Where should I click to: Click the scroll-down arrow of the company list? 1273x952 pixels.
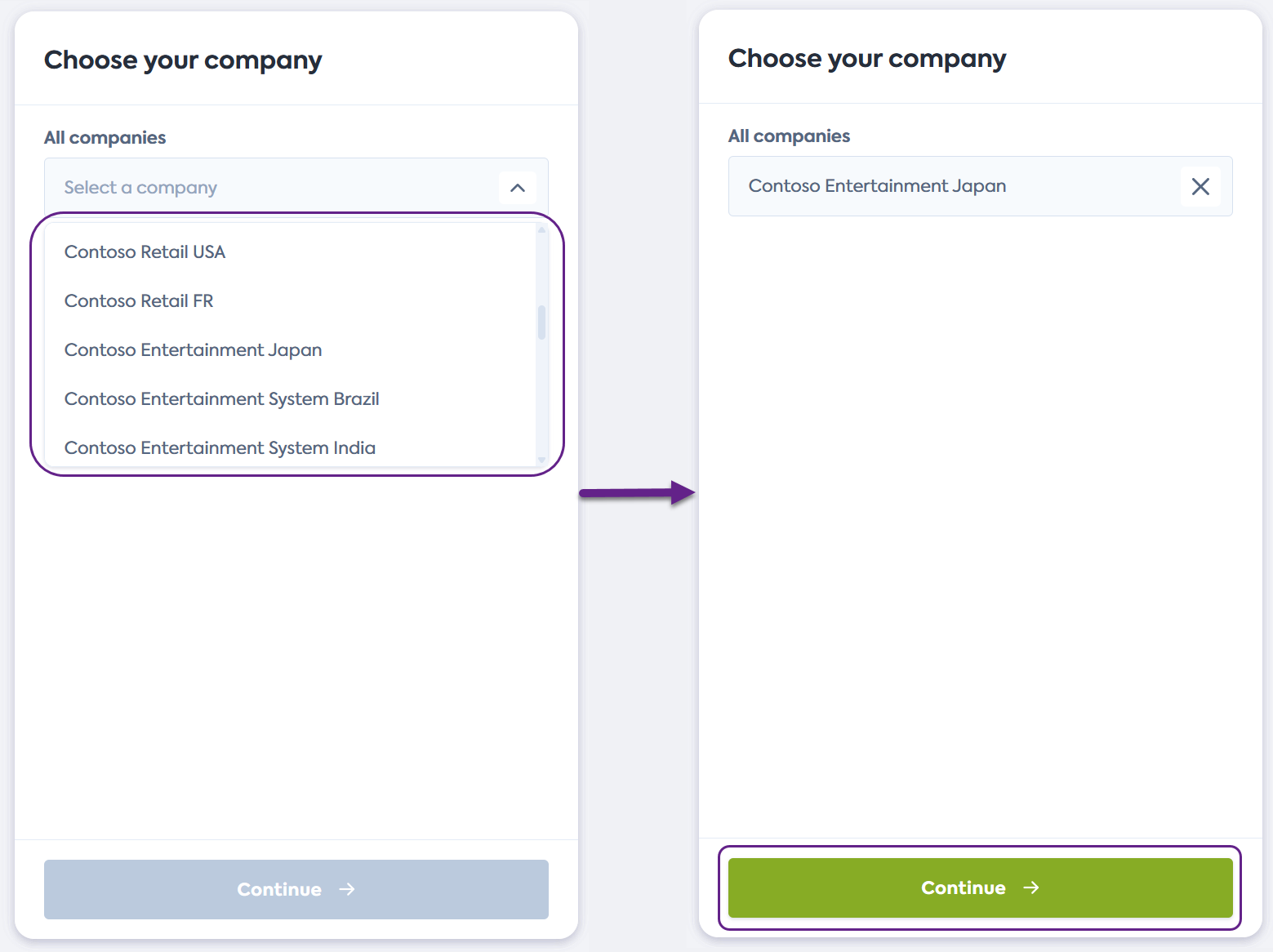click(541, 460)
